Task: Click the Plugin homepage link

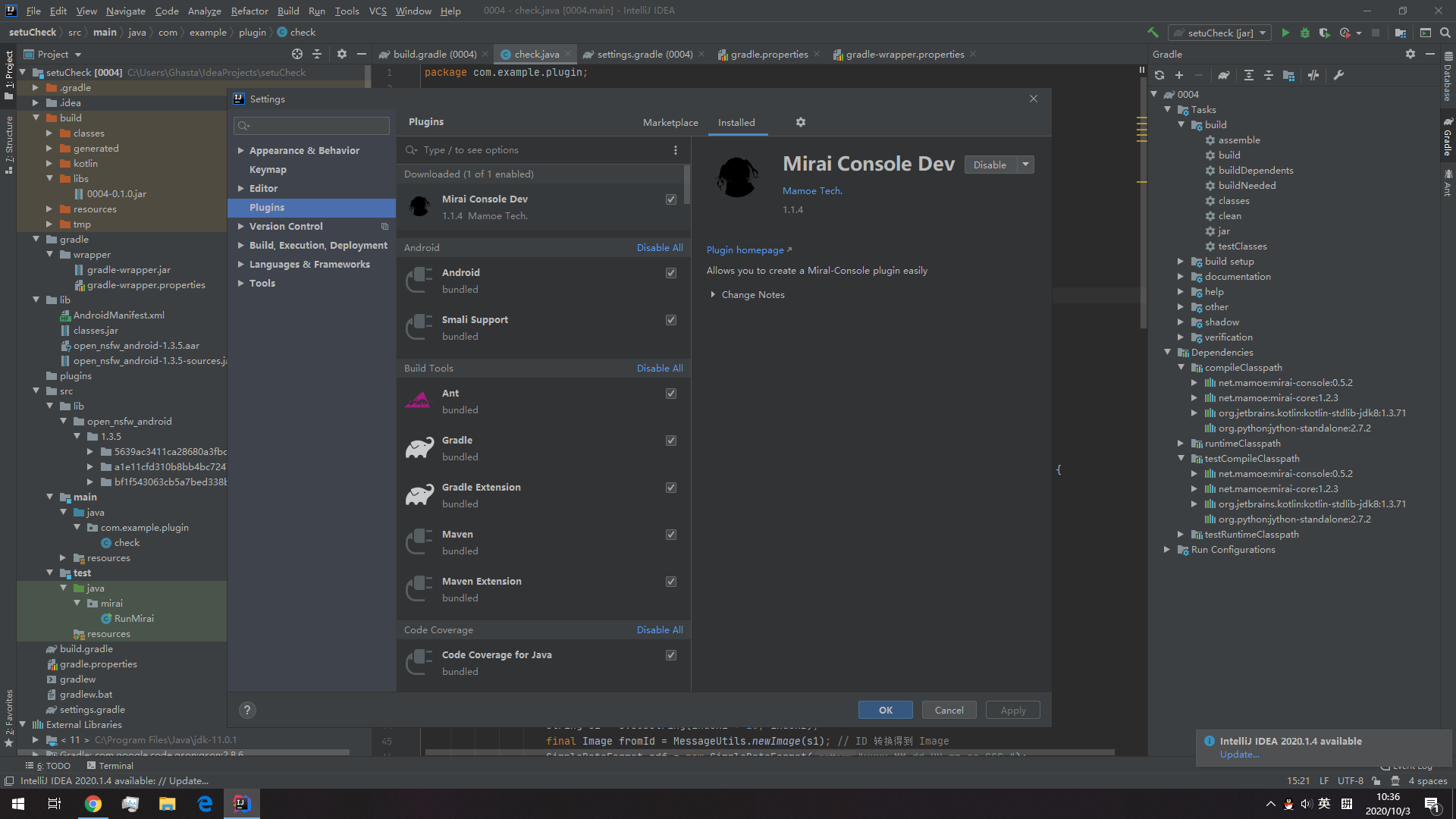Action: (x=745, y=250)
